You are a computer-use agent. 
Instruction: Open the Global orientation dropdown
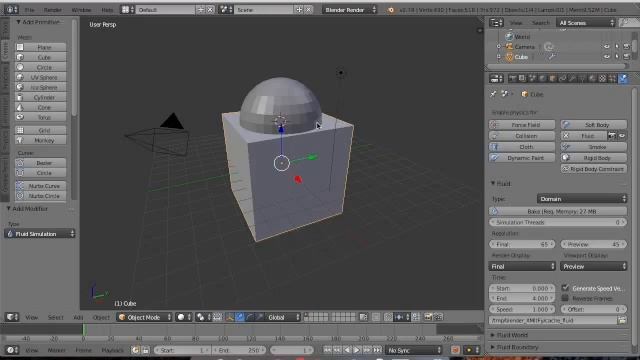click(283, 317)
